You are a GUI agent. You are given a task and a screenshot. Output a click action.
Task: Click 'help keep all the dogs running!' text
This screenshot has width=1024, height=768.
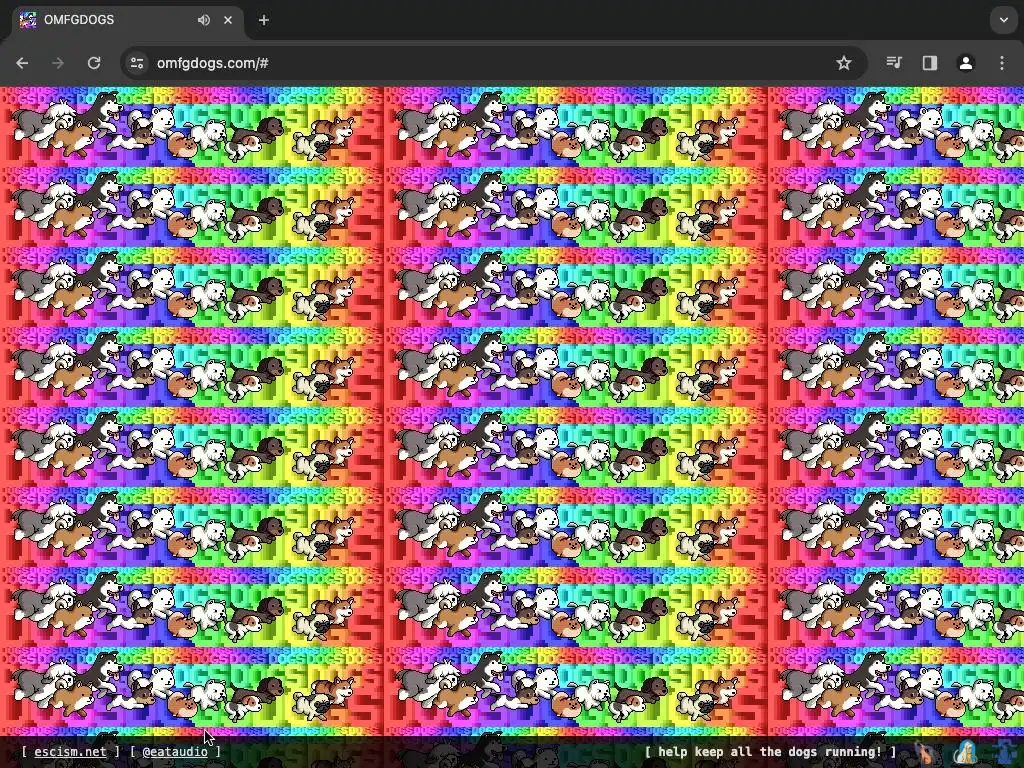770,752
